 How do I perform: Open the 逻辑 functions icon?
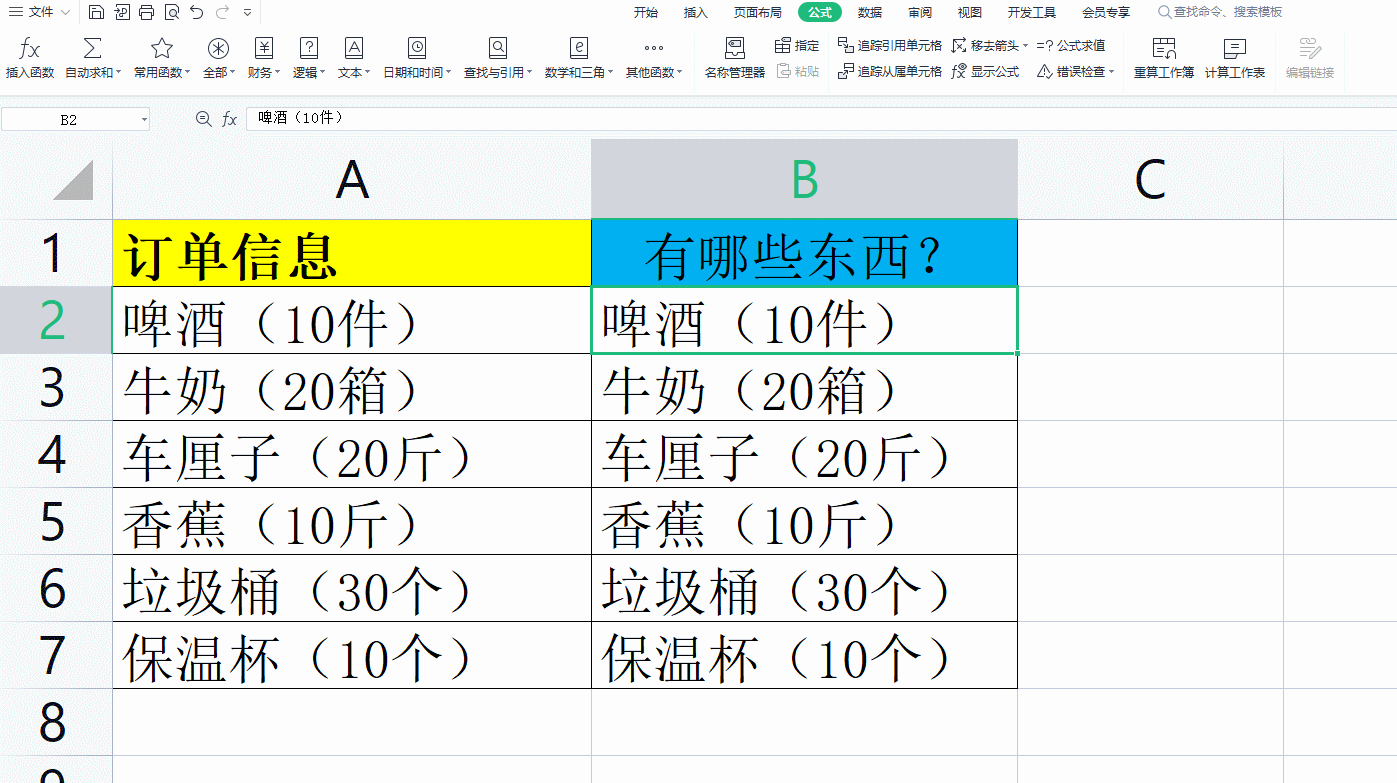pos(309,48)
